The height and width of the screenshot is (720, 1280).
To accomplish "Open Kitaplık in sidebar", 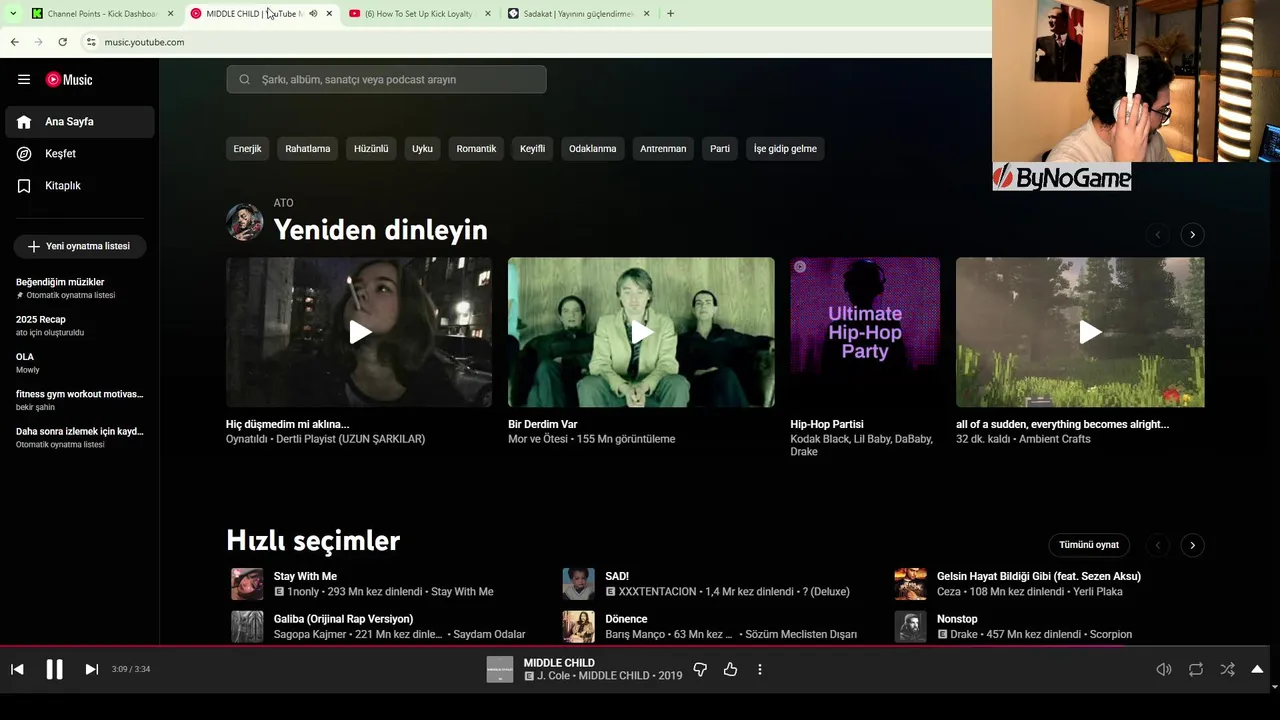I will click(x=80, y=186).
